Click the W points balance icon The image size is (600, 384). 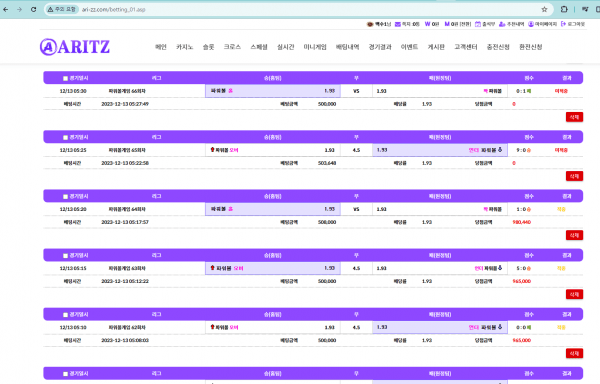427,24
